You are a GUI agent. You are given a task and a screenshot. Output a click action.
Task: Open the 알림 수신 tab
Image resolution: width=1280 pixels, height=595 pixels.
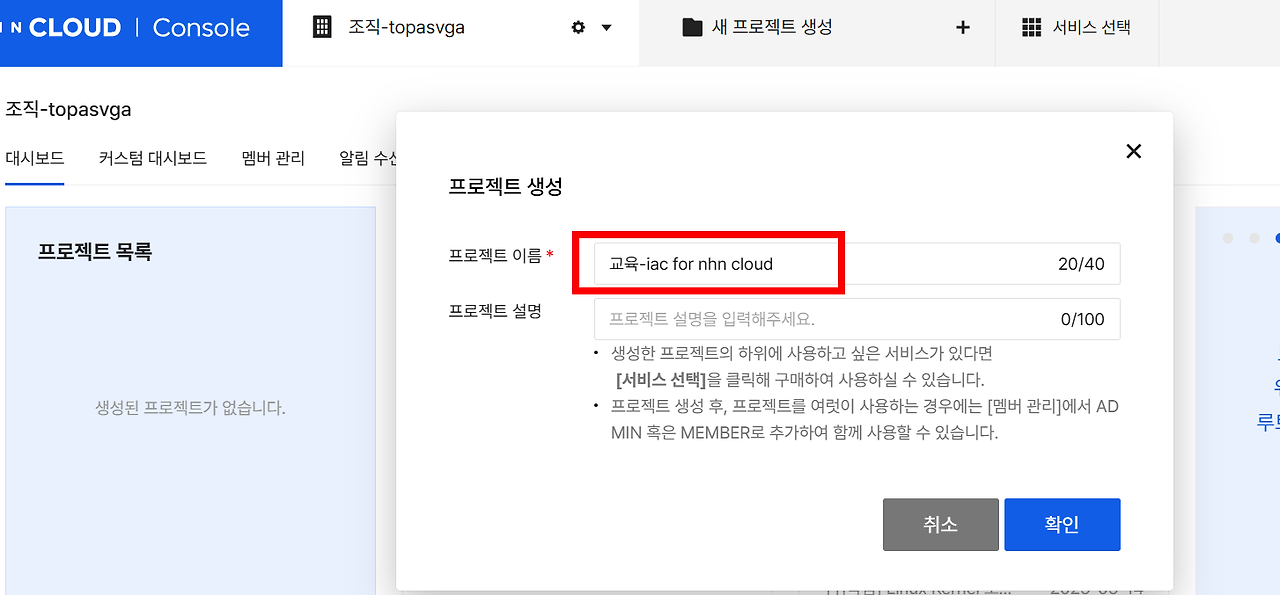pyautogui.click(x=368, y=158)
